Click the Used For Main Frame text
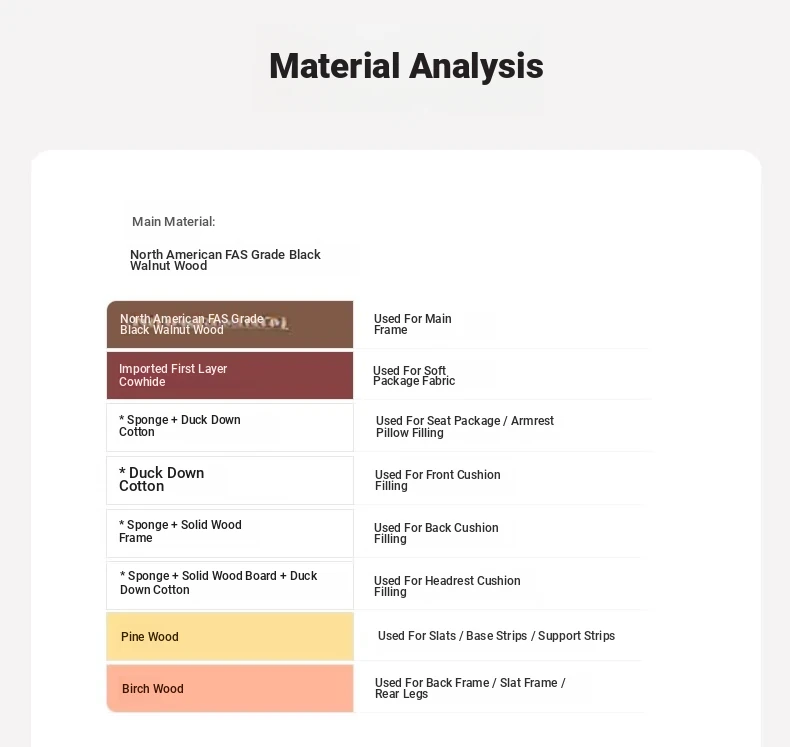 [412, 324]
